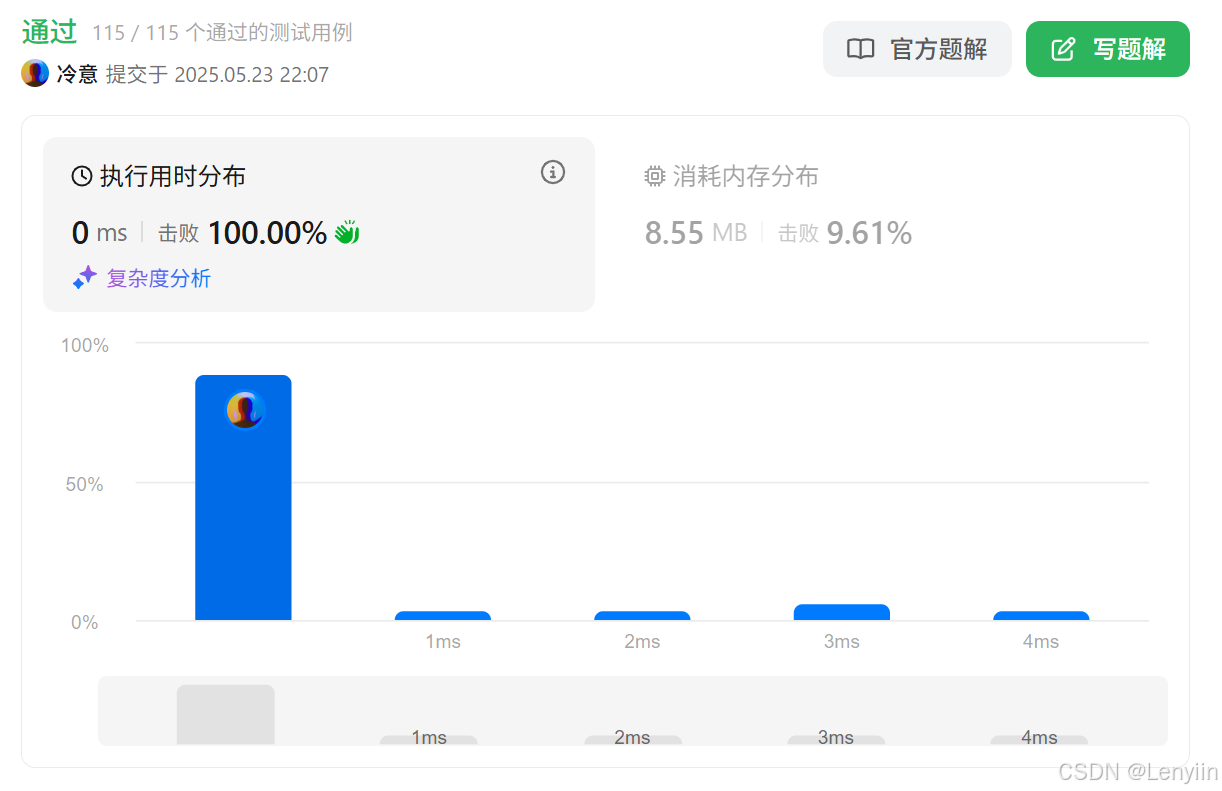Screen dimensions: 1222x791
Task: Click the green 写题解 button
Action: click(1108, 49)
